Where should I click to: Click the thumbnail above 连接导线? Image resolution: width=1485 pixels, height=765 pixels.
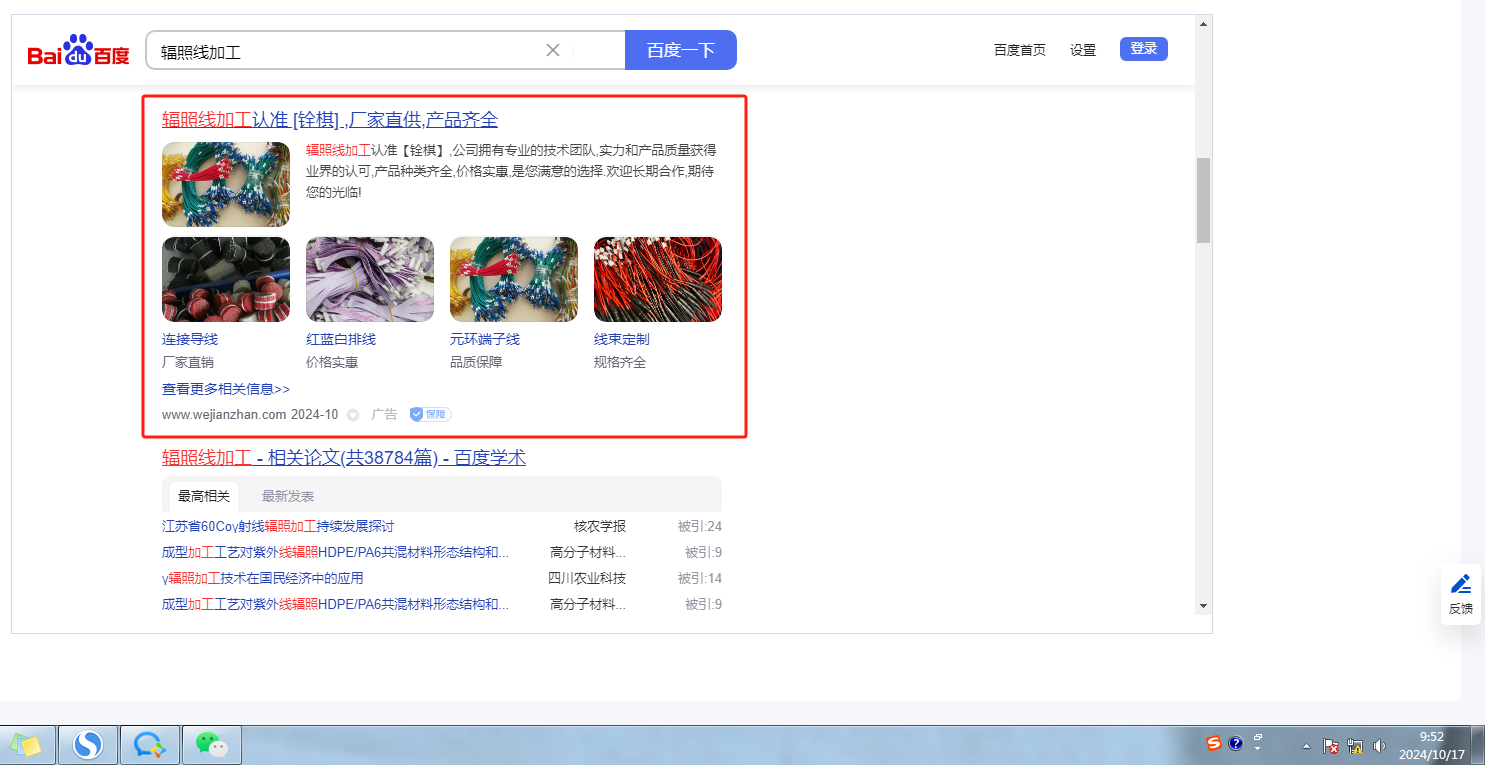(226, 279)
